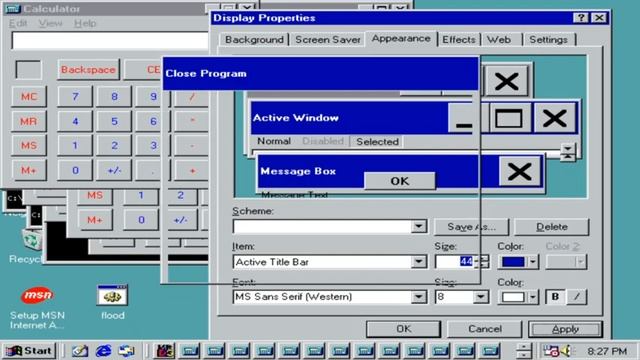Click the question mark help button in Display Properties

point(581,18)
